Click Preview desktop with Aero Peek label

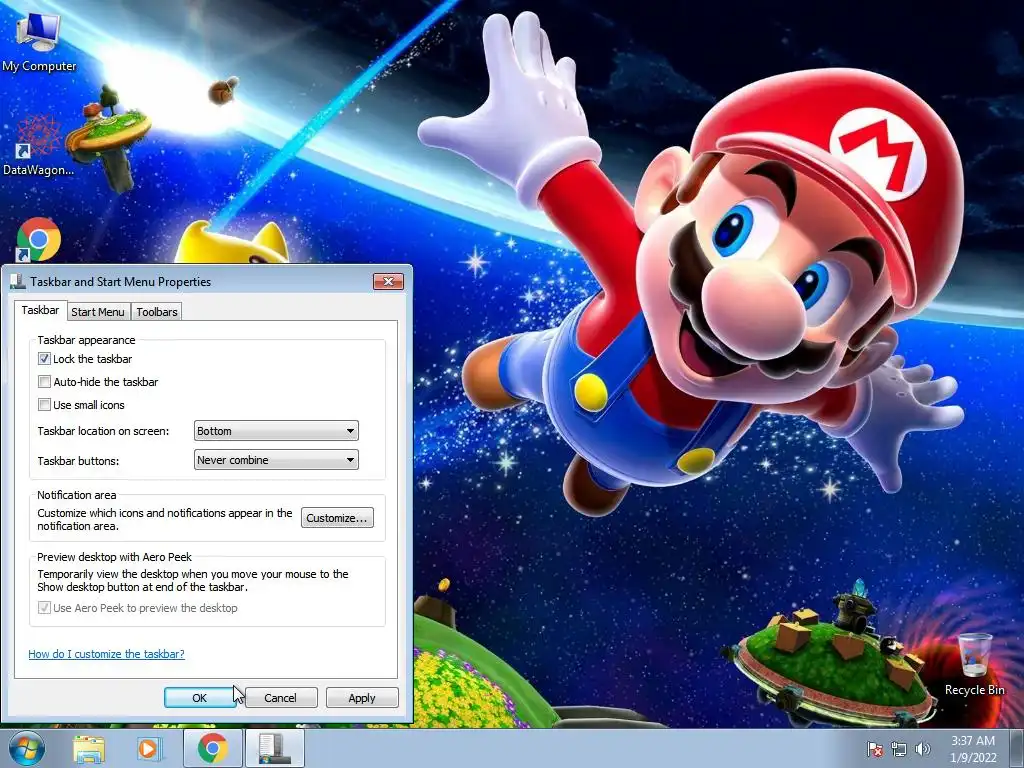click(114, 557)
